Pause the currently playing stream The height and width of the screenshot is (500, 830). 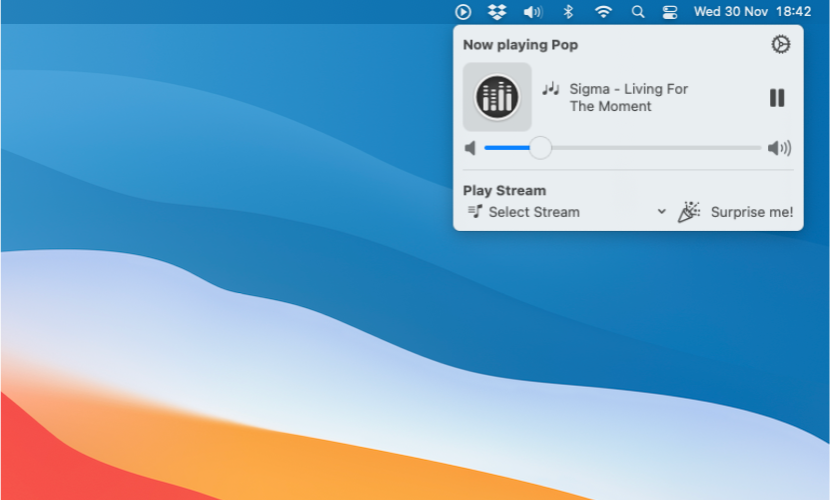coord(777,97)
